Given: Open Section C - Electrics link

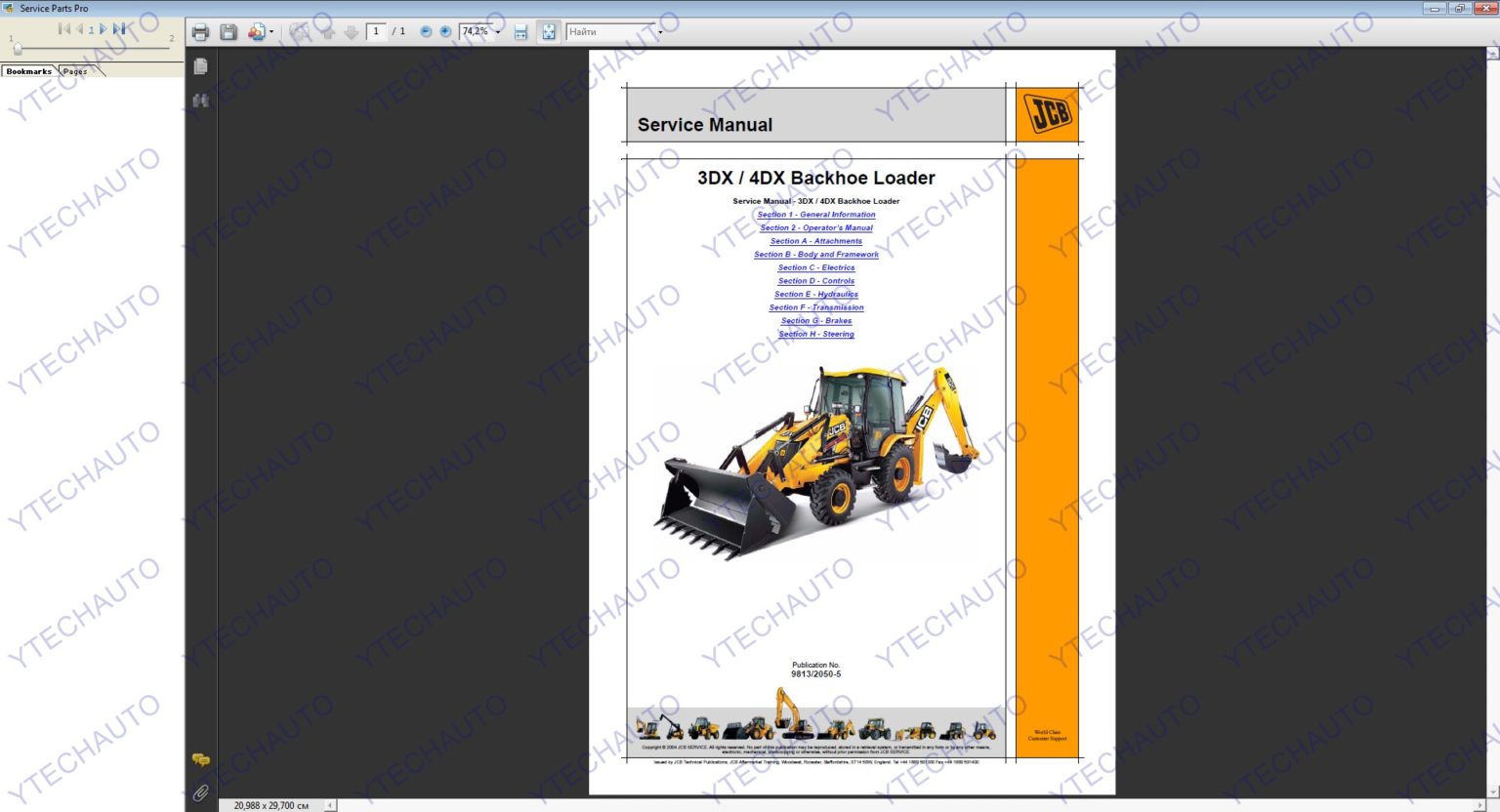Looking at the screenshot, I should (816, 267).
